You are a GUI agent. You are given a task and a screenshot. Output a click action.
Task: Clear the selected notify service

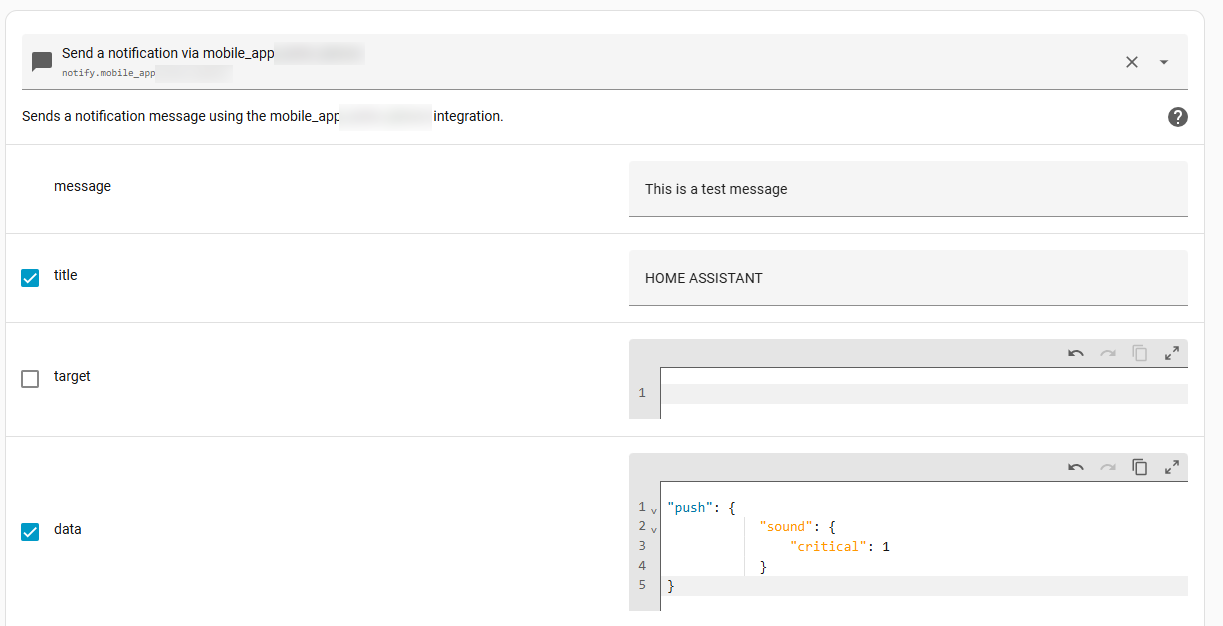(x=1132, y=62)
